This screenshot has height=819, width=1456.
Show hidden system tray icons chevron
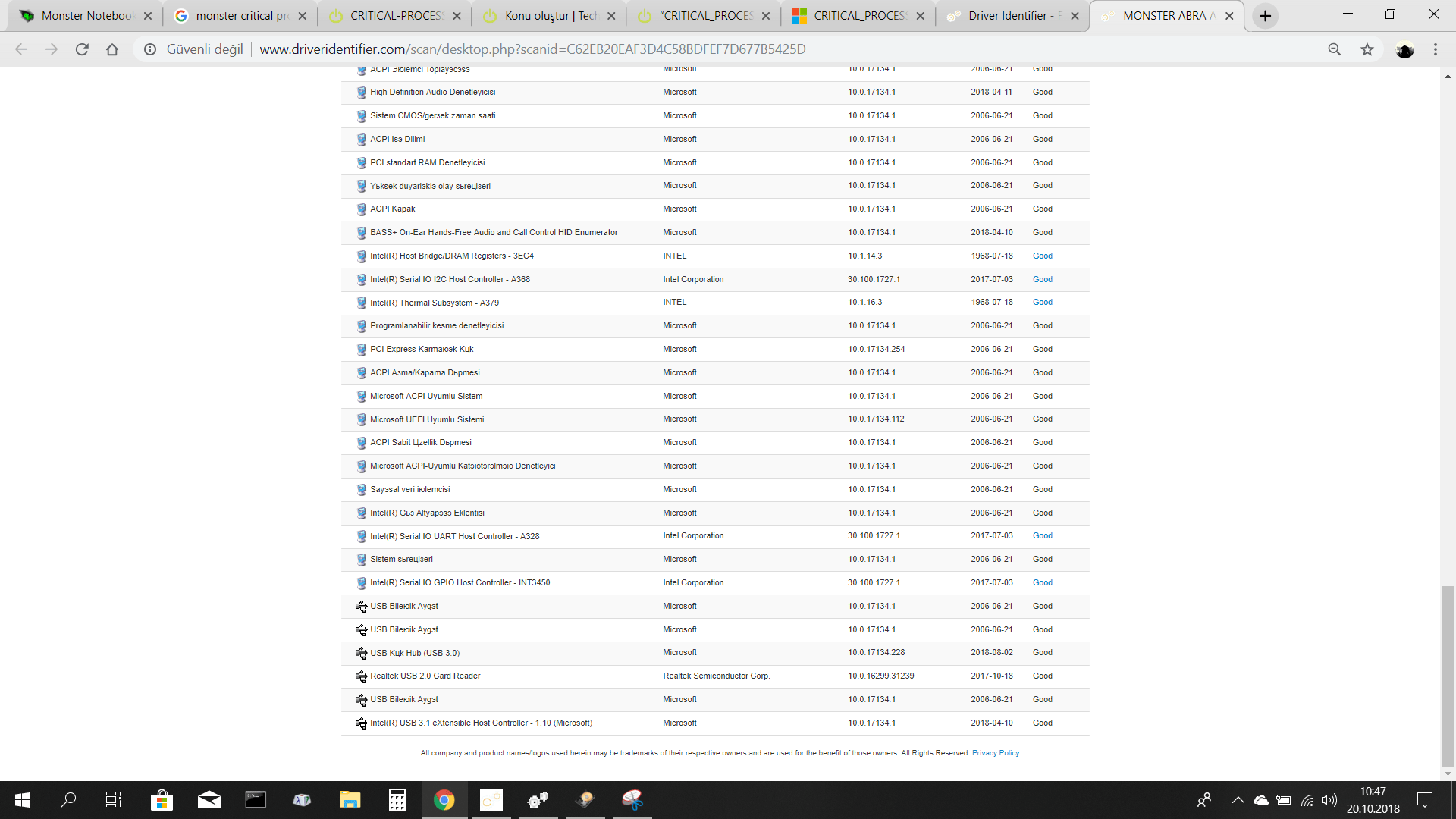coord(1238,800)
